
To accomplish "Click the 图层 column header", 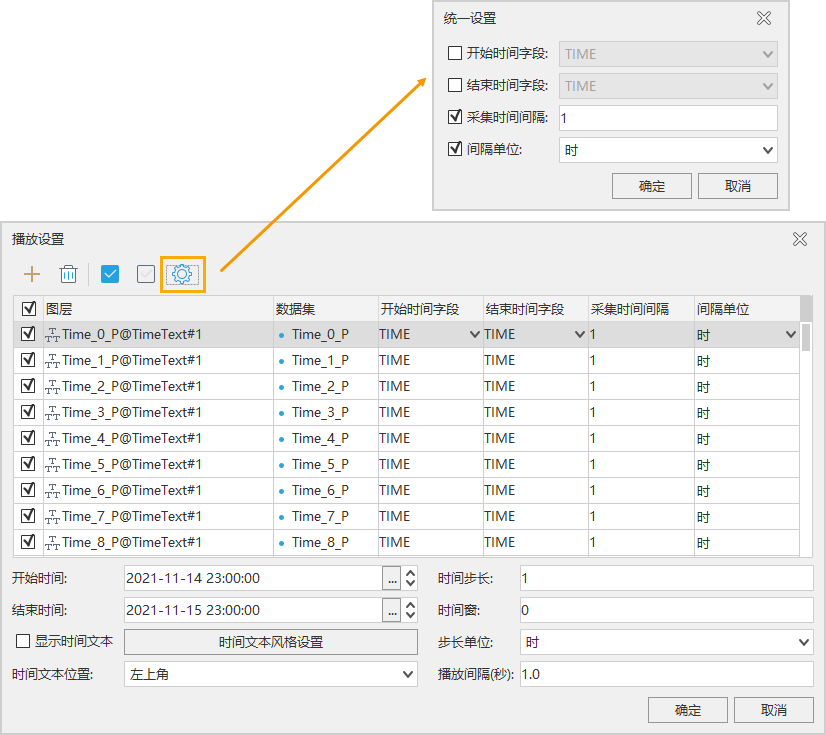I will pos(158,309).
